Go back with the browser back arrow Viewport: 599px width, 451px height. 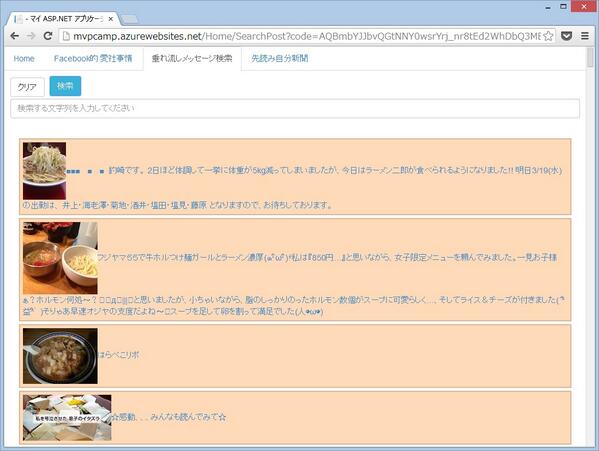(x=15, y=36)
